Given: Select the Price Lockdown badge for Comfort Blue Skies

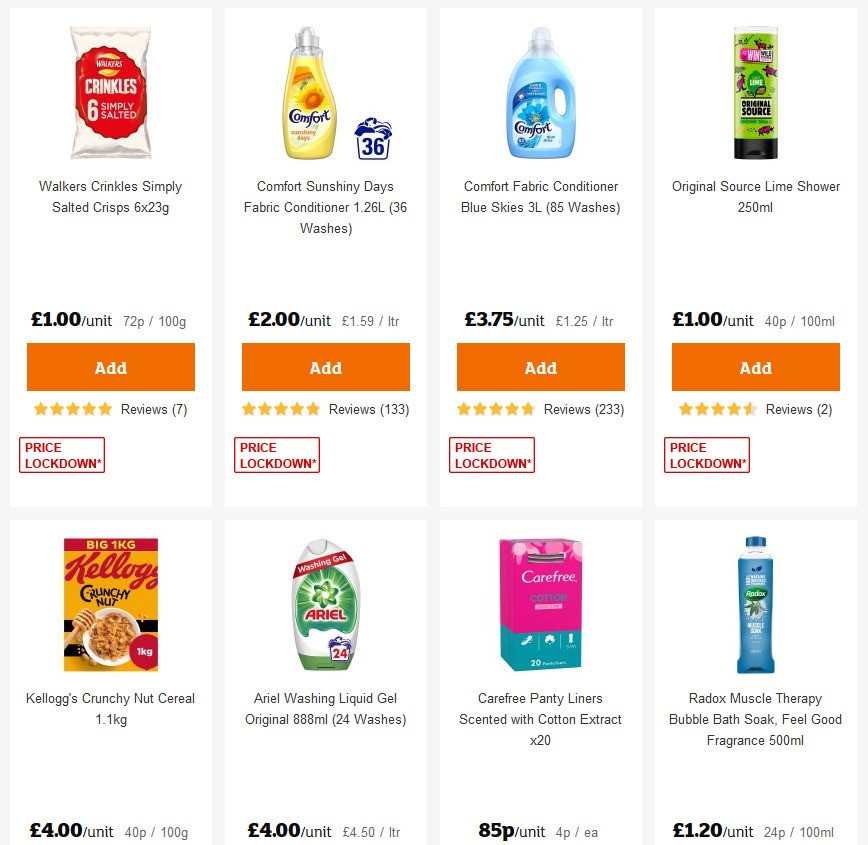Looking at the screenshot, I should click(491, 454).
